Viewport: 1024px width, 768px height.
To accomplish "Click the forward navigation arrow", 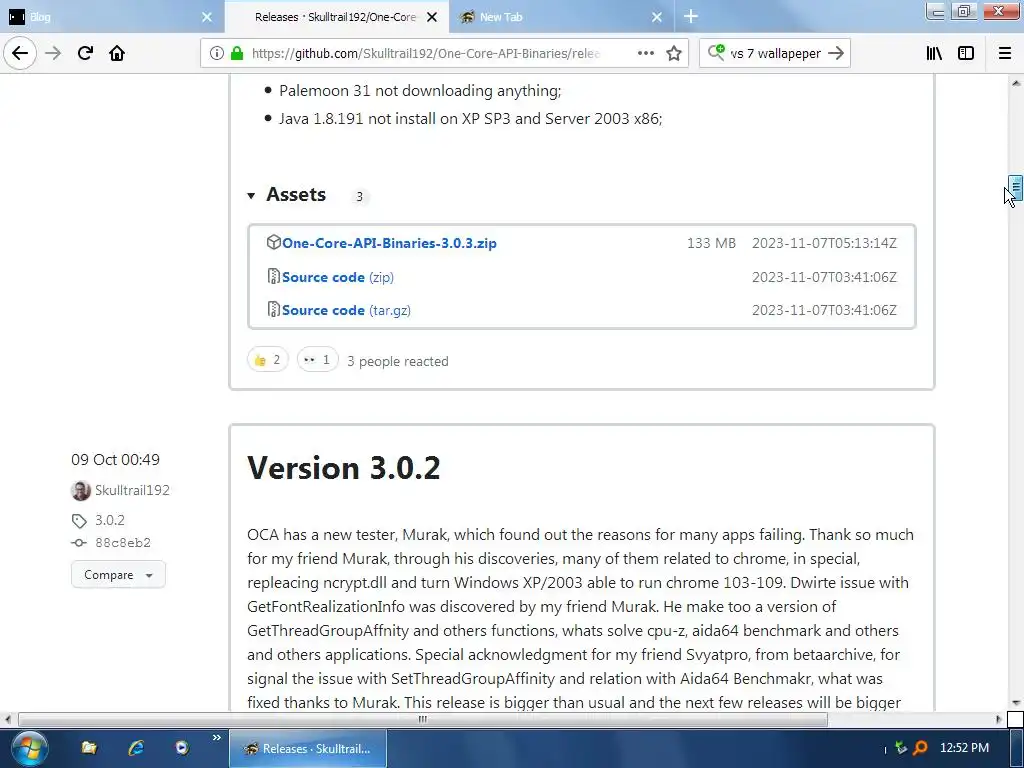I will (53, 53).
